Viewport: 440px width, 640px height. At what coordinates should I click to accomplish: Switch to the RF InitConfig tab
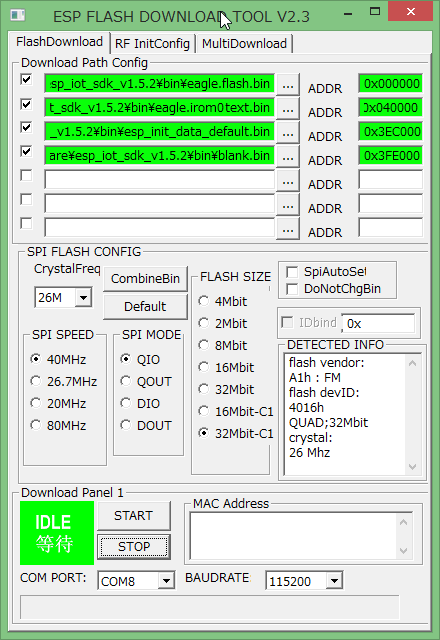coord(152,44)
